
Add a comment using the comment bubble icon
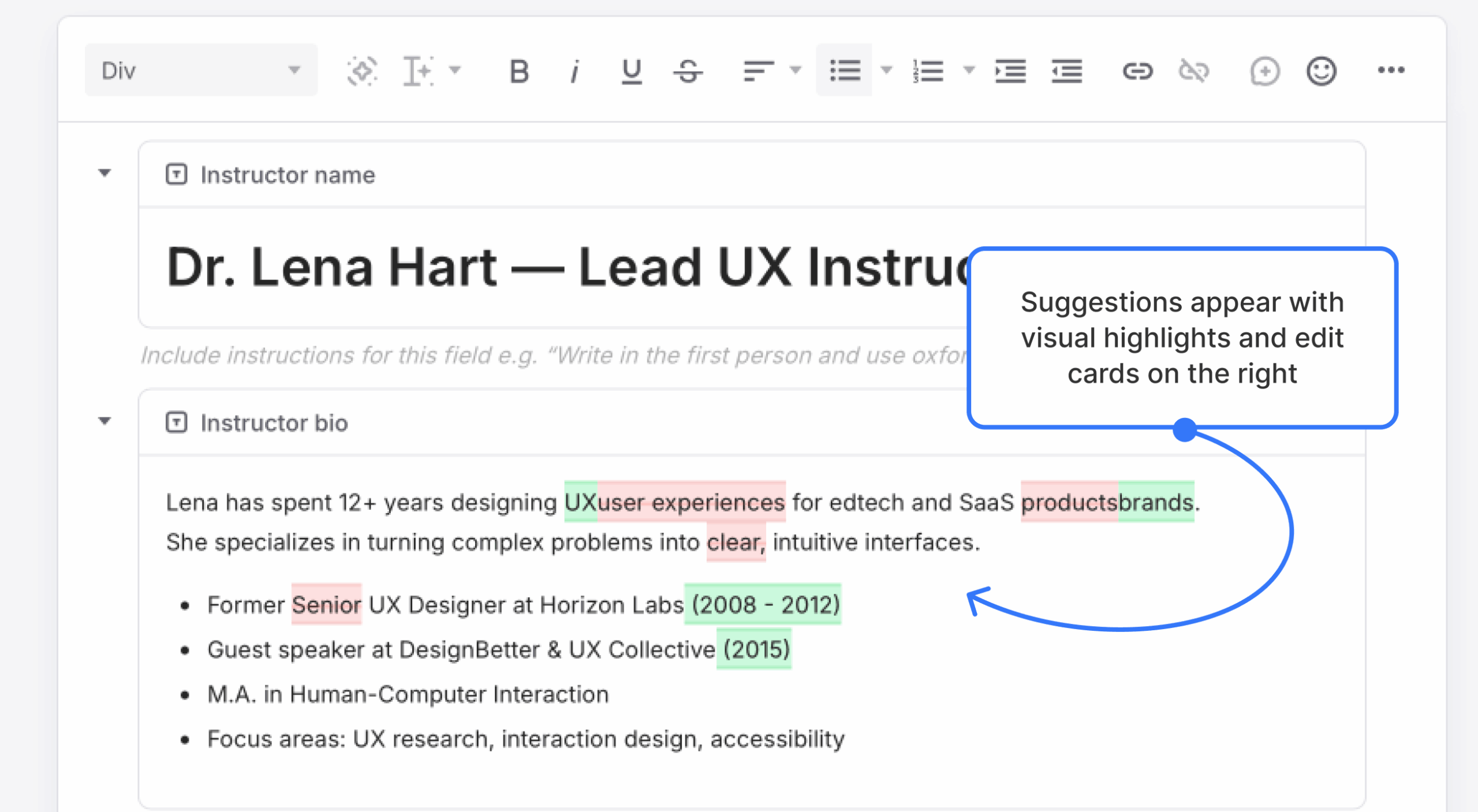[1264, 70]
